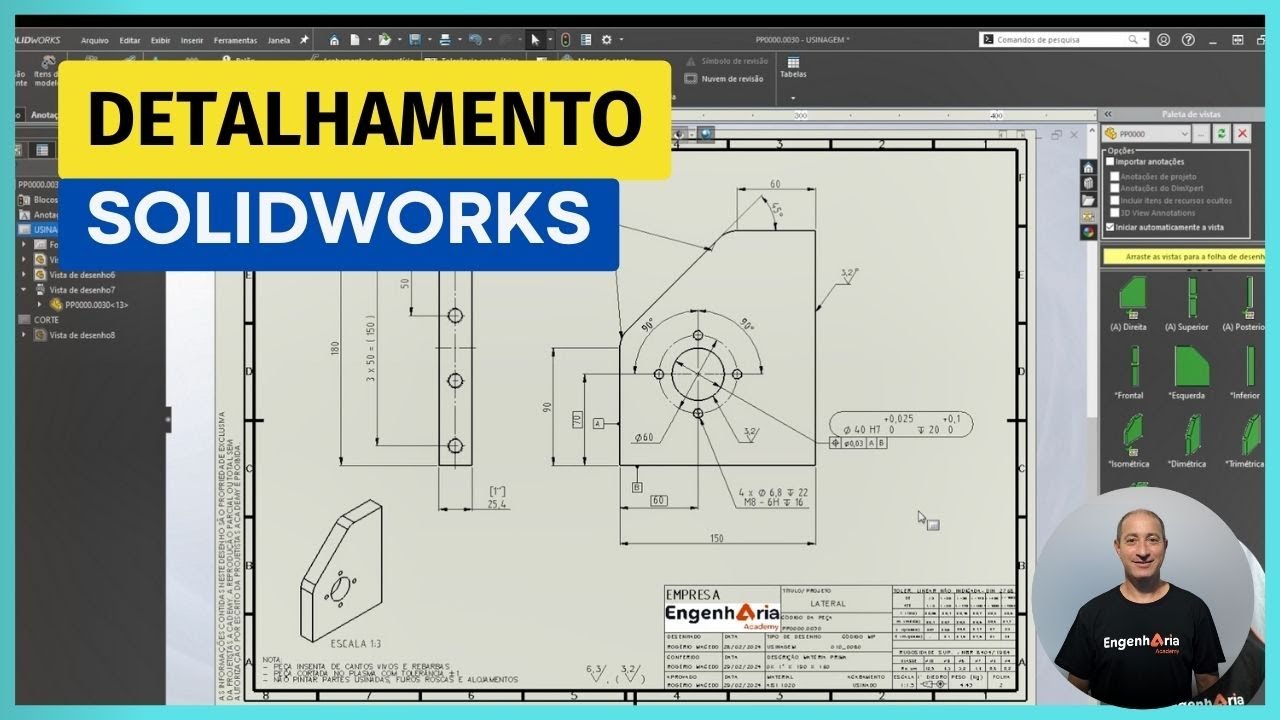The width and height of the screenshot is (1280, 720).
Task: Open File Explorer folder tab in task pane
Action: (1088, 199)
